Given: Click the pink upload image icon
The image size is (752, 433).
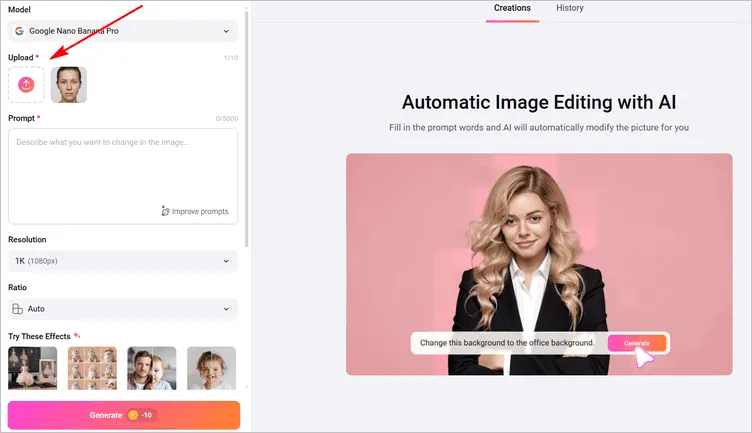Looking at the screenshot, I should tap(26, 85).
